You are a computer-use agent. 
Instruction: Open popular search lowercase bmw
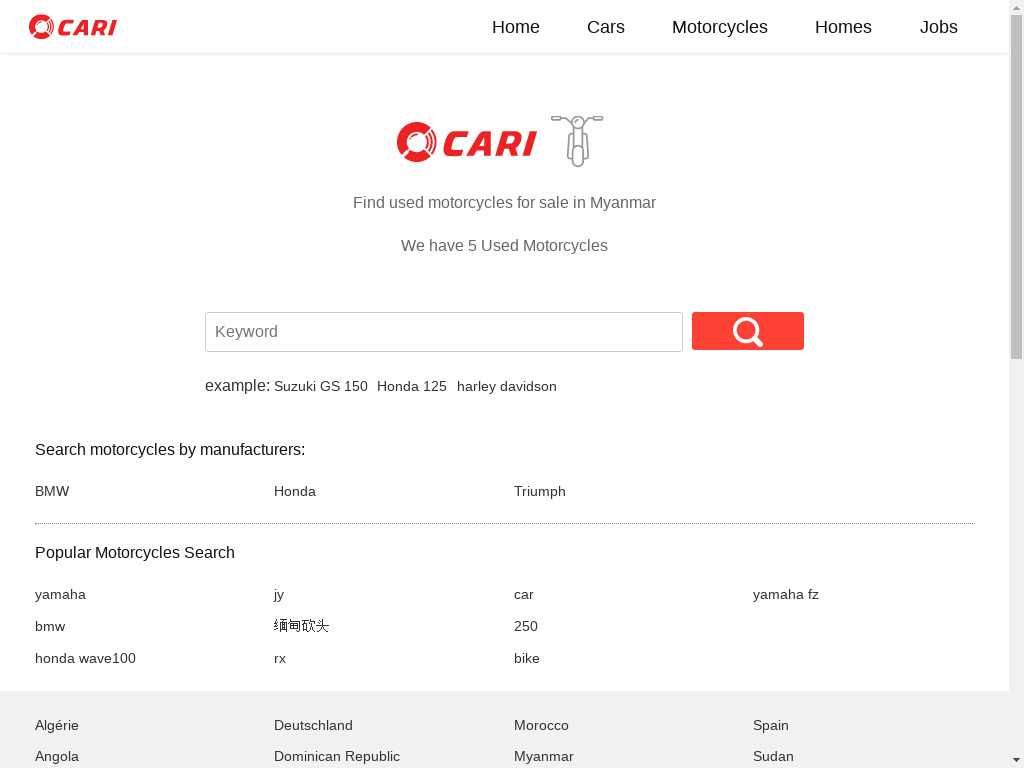point(50,626)
